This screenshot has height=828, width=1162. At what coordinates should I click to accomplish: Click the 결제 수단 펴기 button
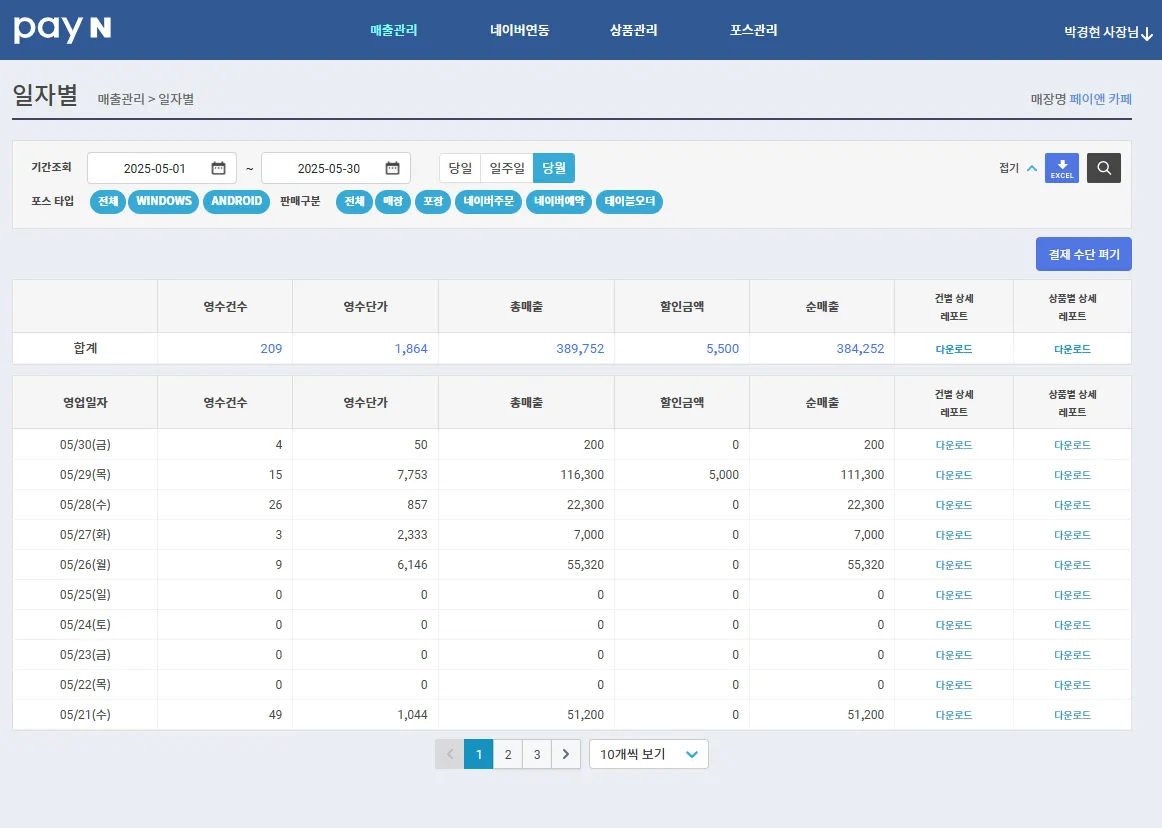click(x=1083, y=255)
